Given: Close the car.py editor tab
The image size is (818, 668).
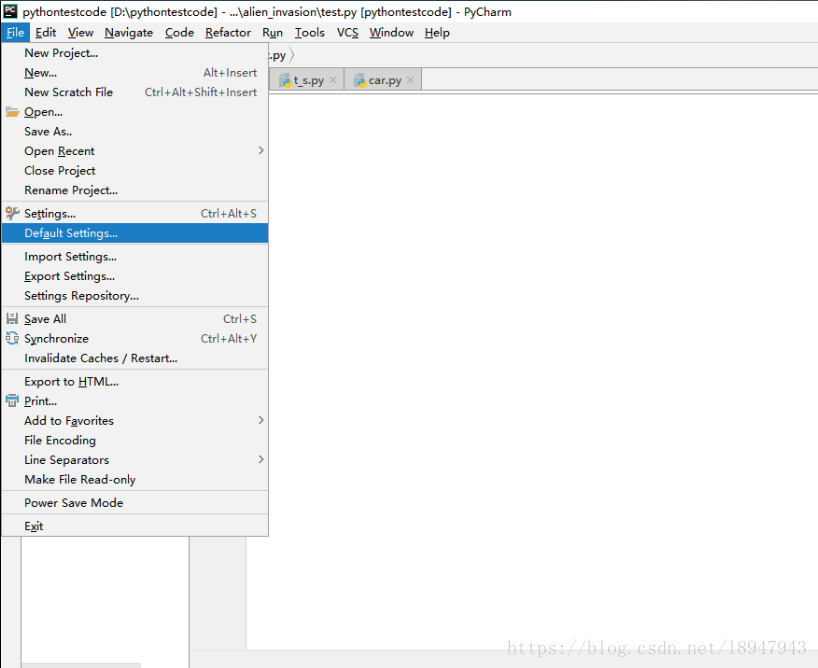Looking at the screenshot, I should pos(410,80).
